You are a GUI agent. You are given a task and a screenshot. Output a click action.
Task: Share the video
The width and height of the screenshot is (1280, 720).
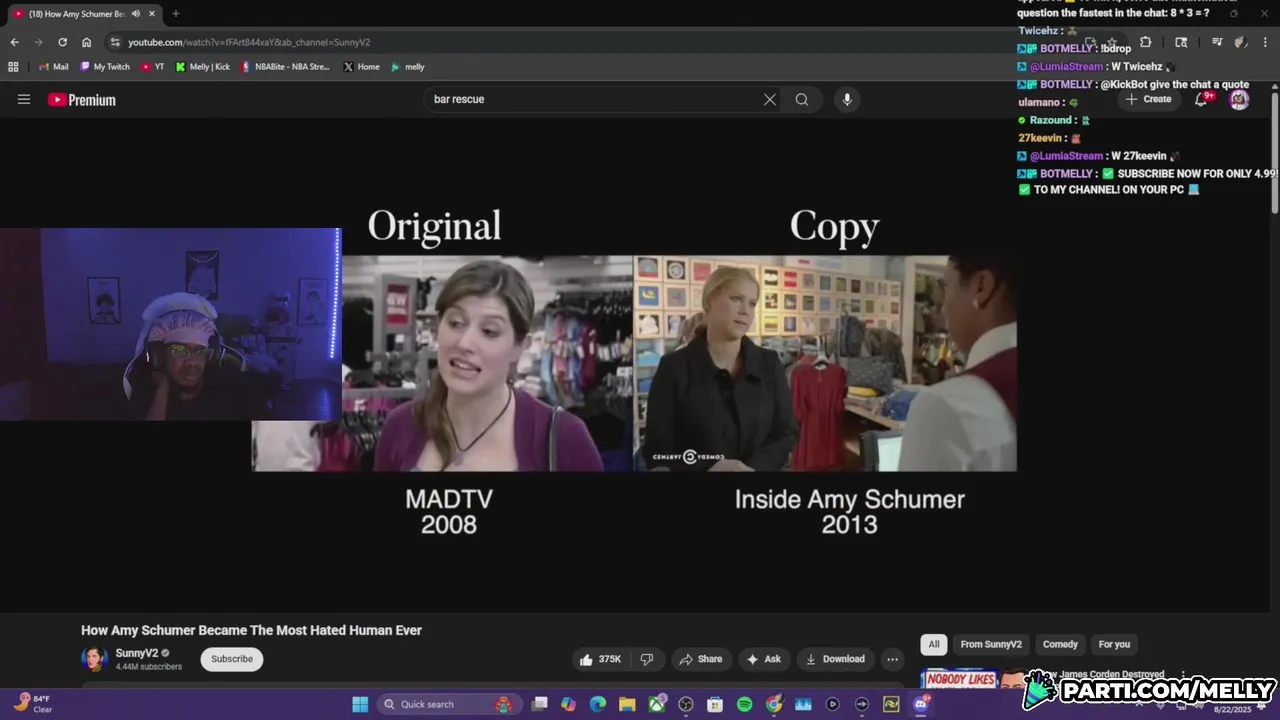click(x=700, y=659)
